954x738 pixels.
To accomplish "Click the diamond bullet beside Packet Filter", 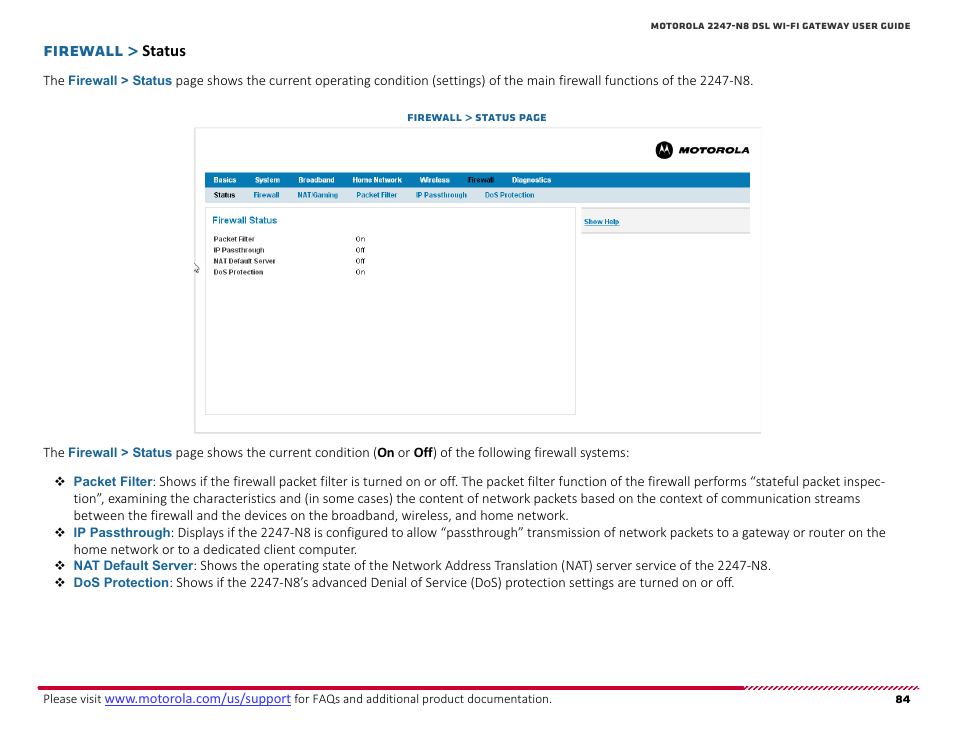I will pos(59,481).
